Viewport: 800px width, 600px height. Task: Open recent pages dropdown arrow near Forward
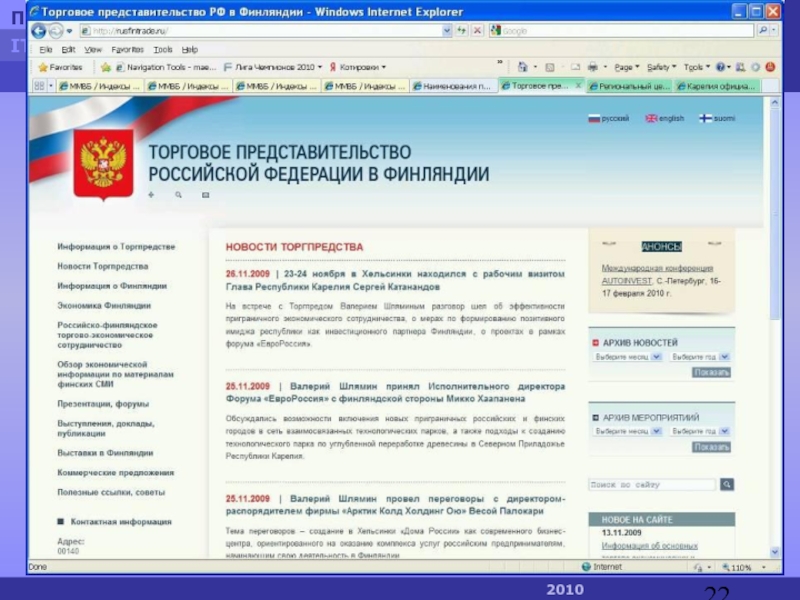tap(69, 31)
